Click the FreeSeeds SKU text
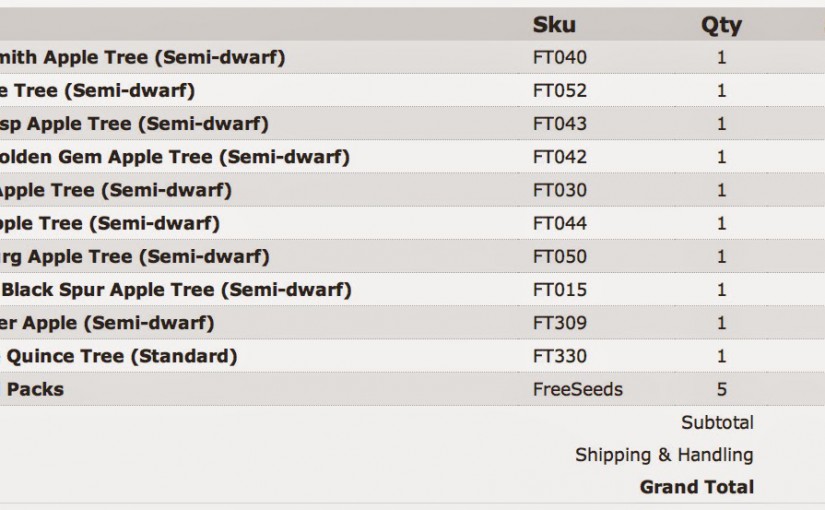Image resolution: width=825 pixels, height=510 pixels. click(578, 389)
